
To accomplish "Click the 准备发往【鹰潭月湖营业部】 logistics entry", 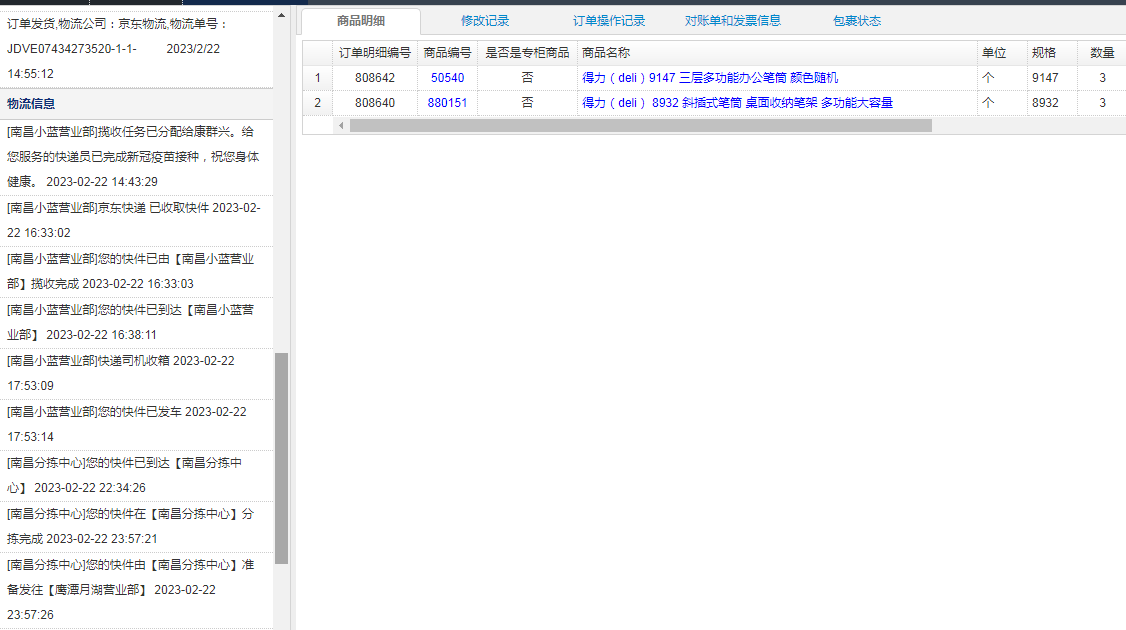I will pyautogui.click(x=136, y=590).
